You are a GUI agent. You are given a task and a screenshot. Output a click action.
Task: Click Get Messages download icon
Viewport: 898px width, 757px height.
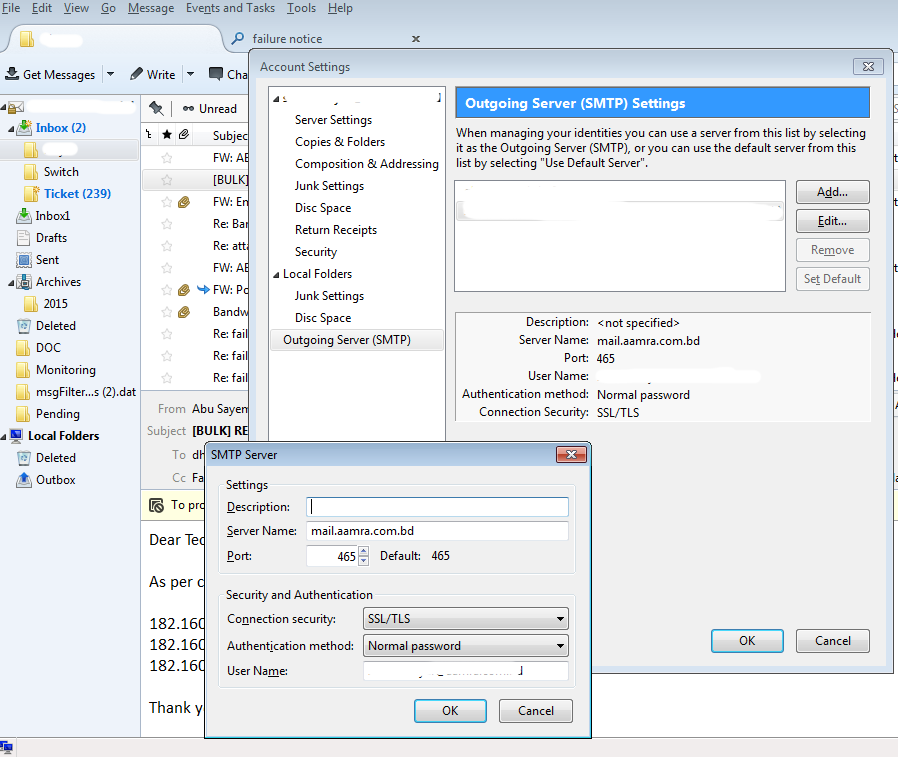[x=11, y=74]
